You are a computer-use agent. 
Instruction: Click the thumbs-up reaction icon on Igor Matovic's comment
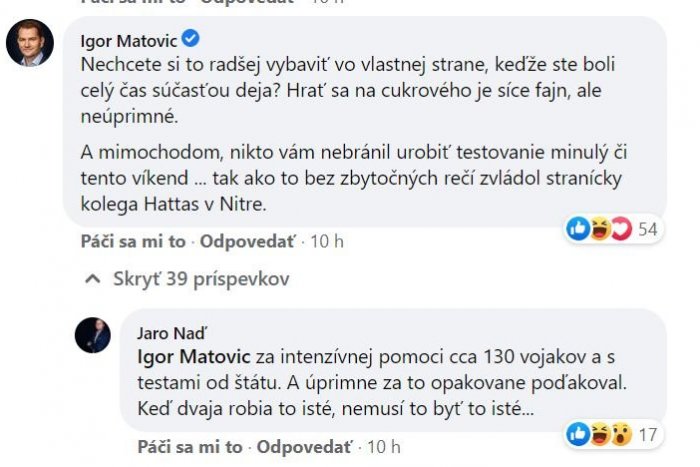tap(578, 229)
